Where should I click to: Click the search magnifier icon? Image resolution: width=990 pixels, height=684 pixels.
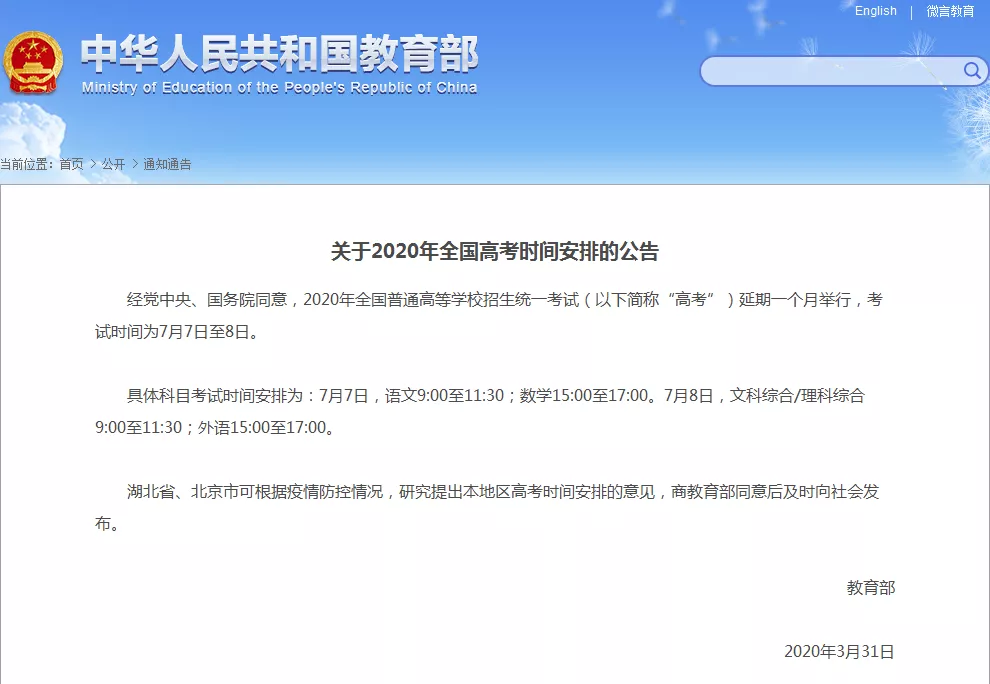click(x=971, y=71)
